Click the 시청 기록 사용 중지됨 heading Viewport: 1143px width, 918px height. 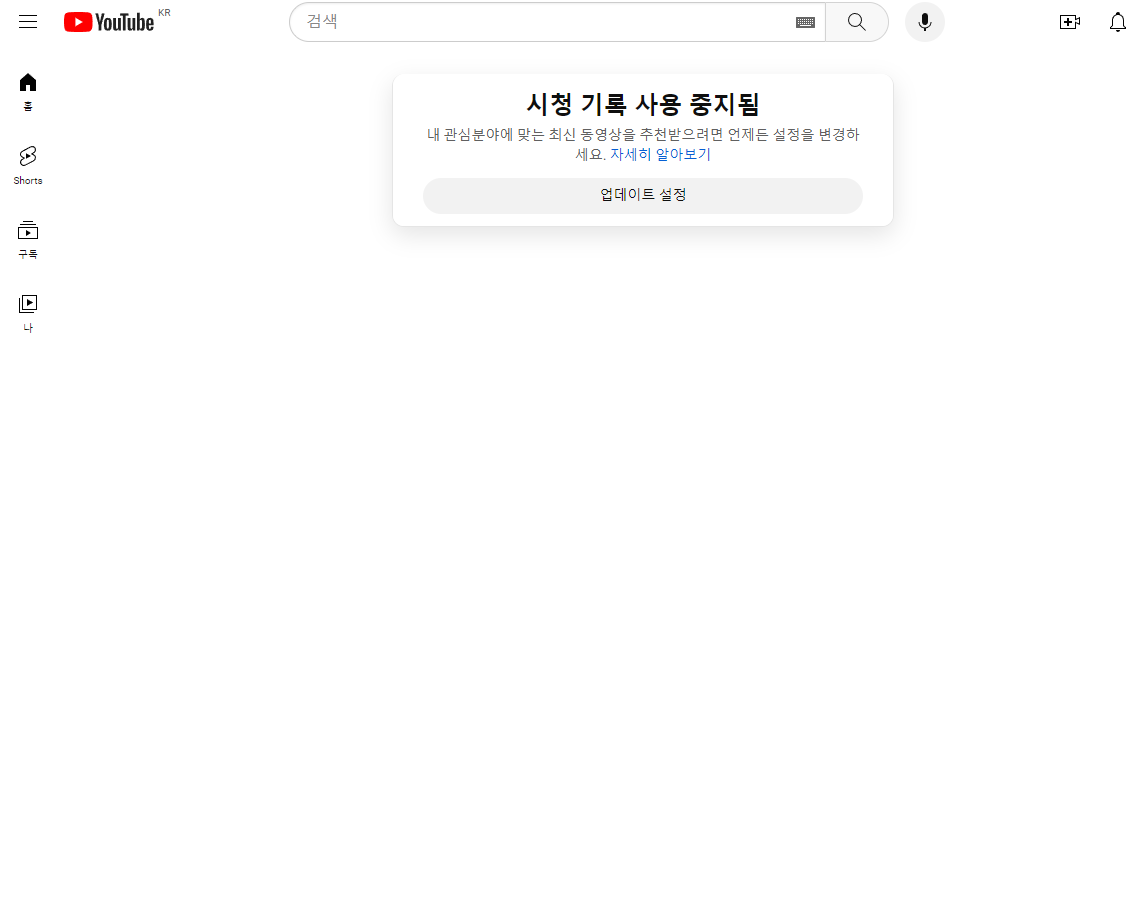click(643, 104)
